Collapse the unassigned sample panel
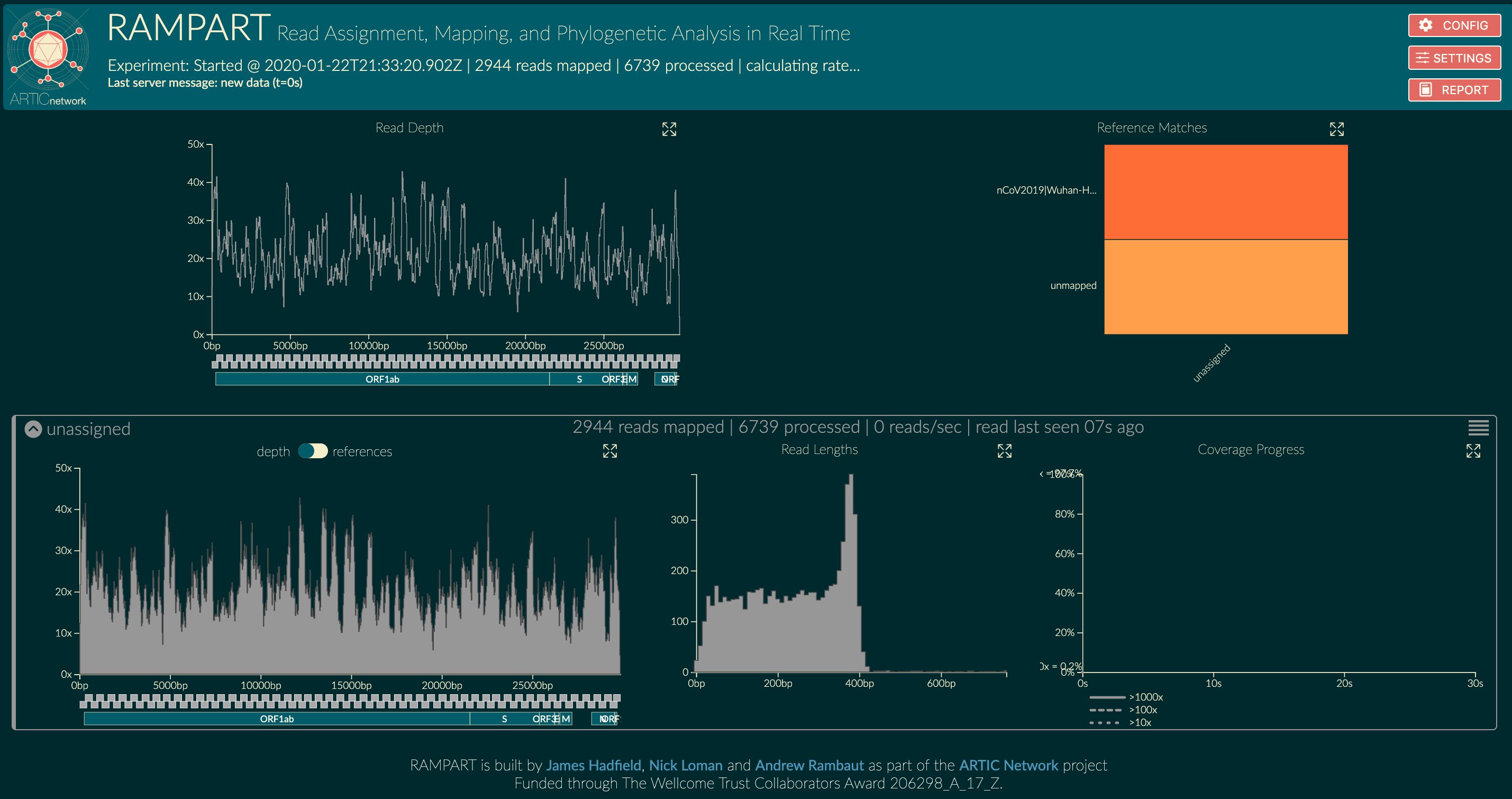The width and height of the screenshot is (1512, 799). pyautogui.click(x=33, y=429)
